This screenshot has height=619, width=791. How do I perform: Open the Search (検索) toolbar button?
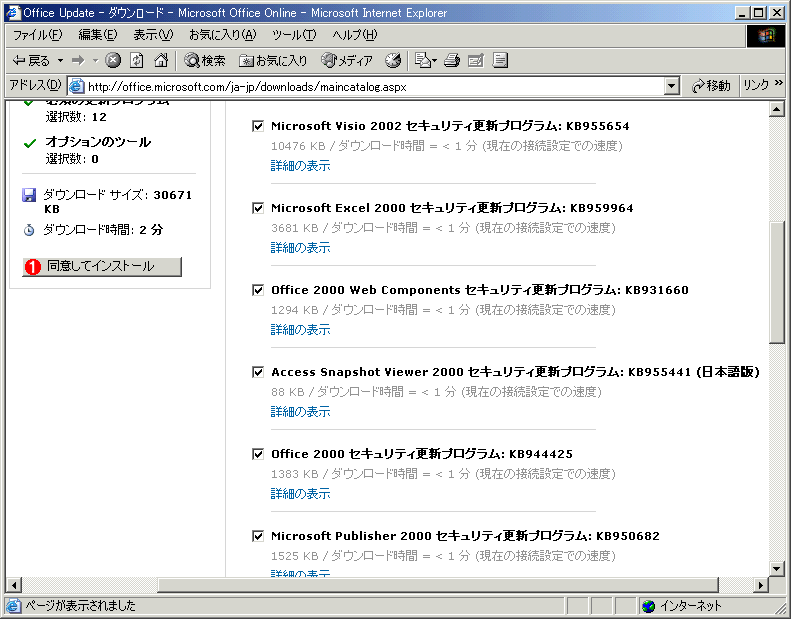click(x=205, y=61)
